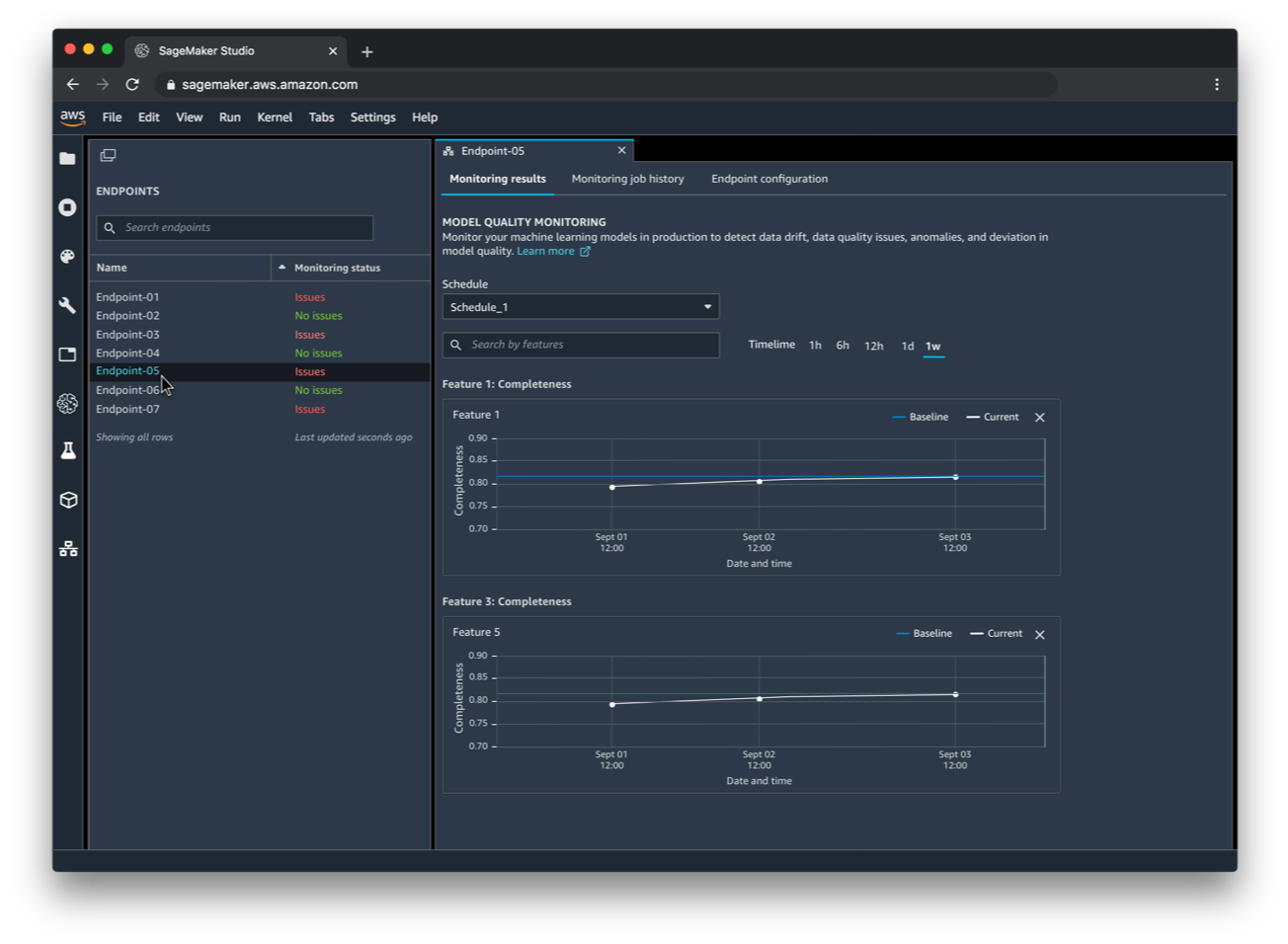Viewport: 1288px width, 944px height.
Task: Open the folder file browser sidebar icon
Action: pyautogui.click(x=67, y=159)
